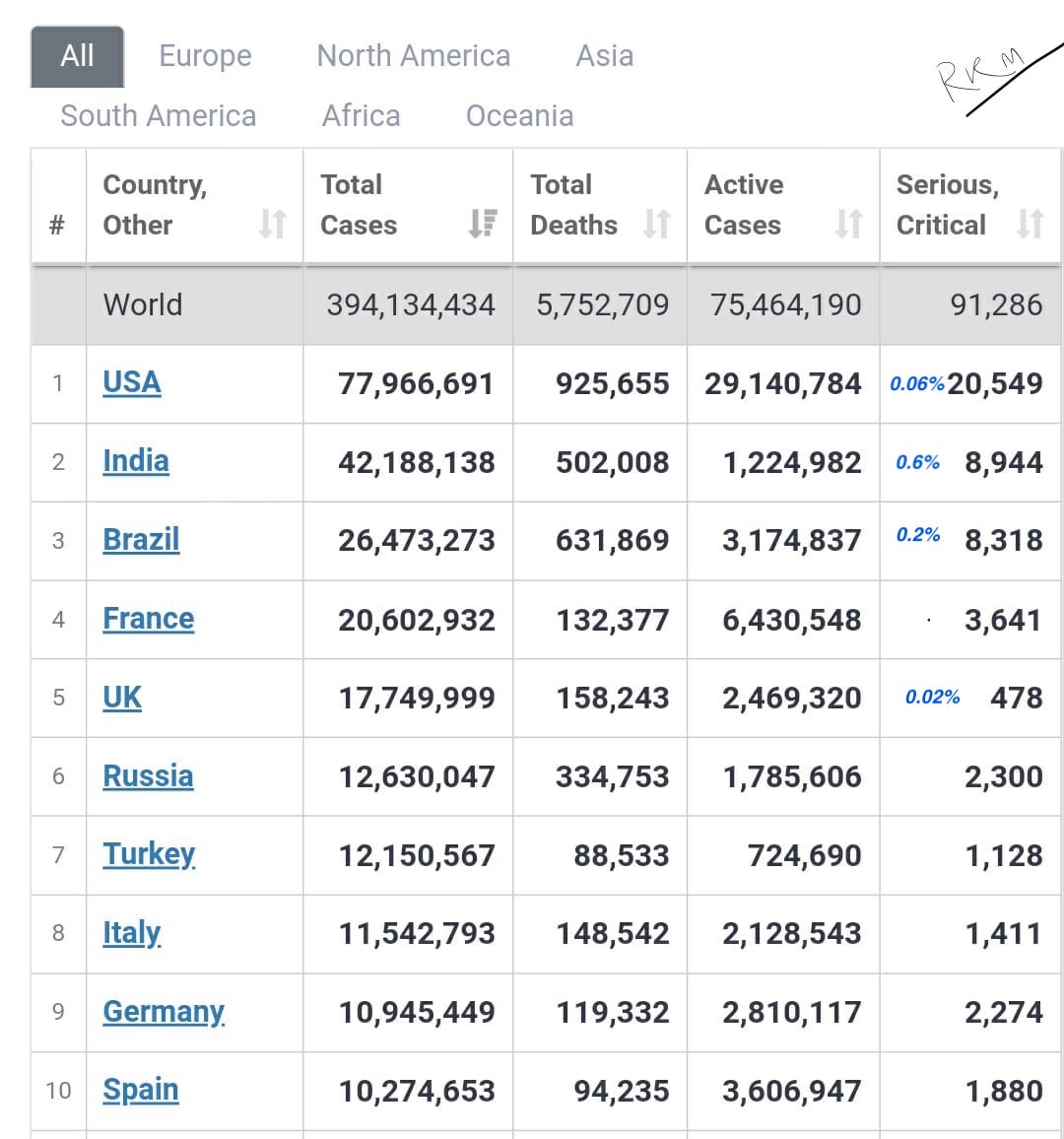Sort table by Country column arrows

[272, 225]
